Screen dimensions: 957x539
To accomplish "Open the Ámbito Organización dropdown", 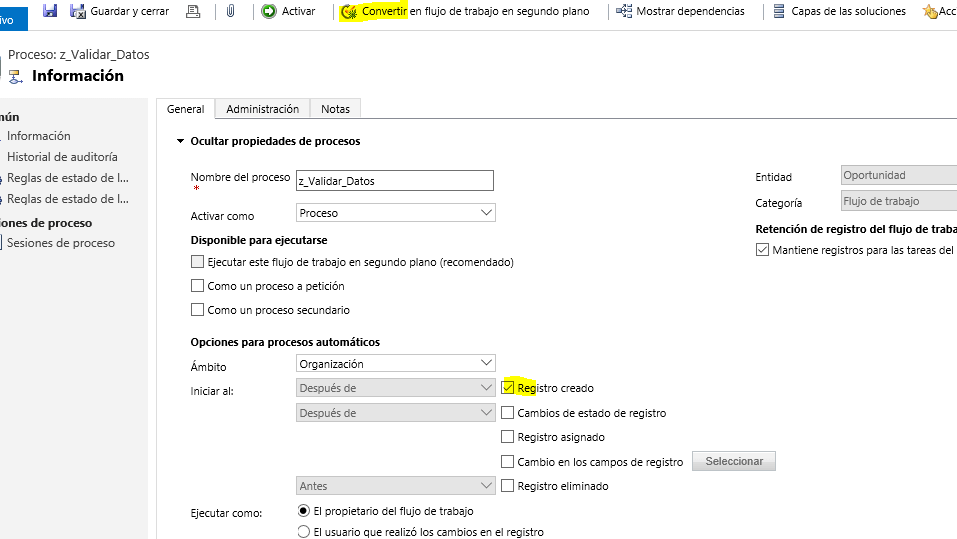I will click(x=396, y=364).
